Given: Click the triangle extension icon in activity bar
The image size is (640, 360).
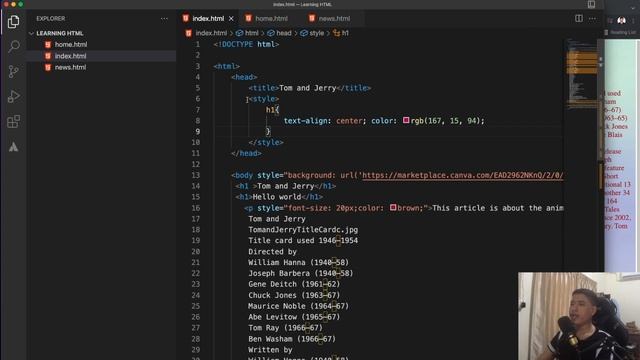Looking at the screenshot, I should [13, 147].
